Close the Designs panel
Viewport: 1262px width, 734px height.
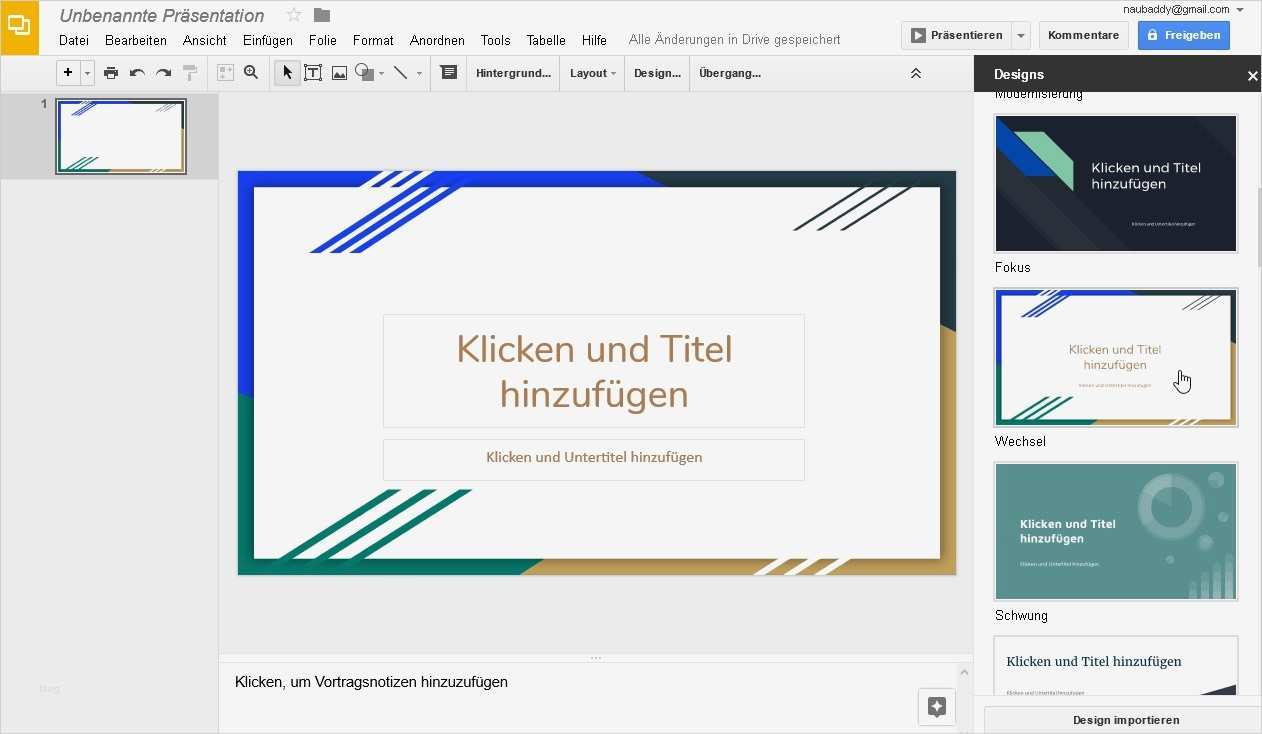(1252, 76)
